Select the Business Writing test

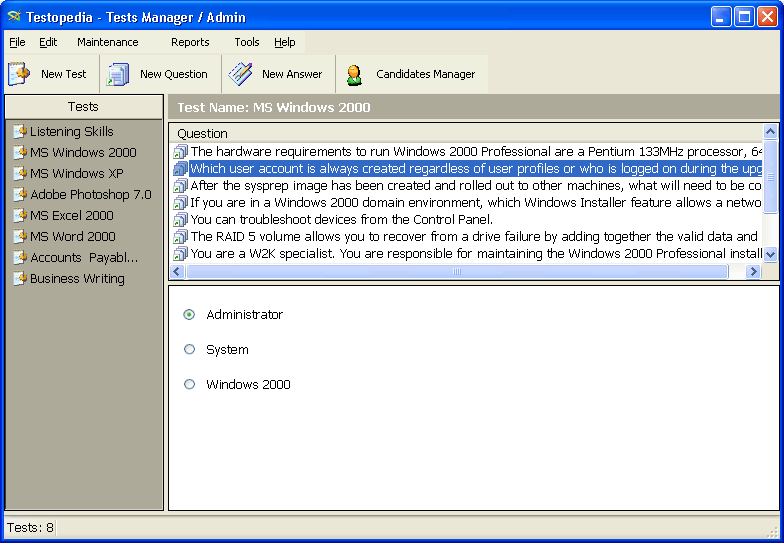coord(77,278)
